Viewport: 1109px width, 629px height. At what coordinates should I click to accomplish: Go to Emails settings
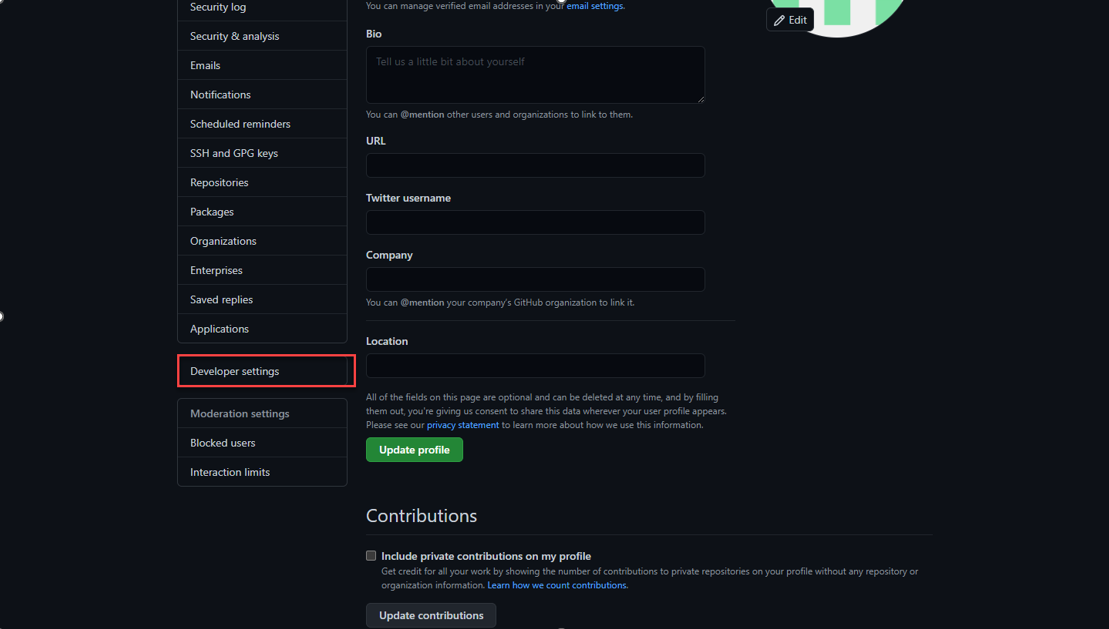tap(262, 65)
